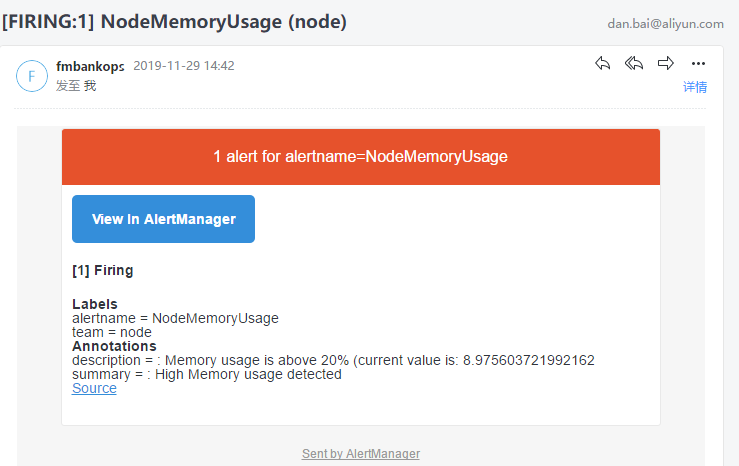Click the 2019-11-29 14:42 timestamp
The width and height of the screenshot is (739, 466).
tap(184, 65)
